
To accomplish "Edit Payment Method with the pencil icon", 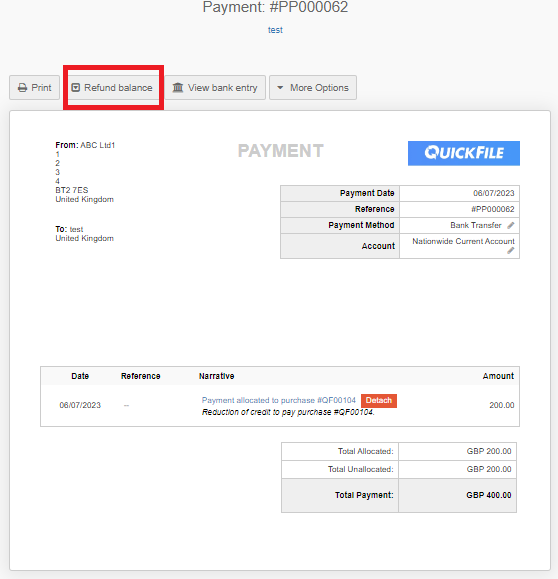I will [511, 225].
